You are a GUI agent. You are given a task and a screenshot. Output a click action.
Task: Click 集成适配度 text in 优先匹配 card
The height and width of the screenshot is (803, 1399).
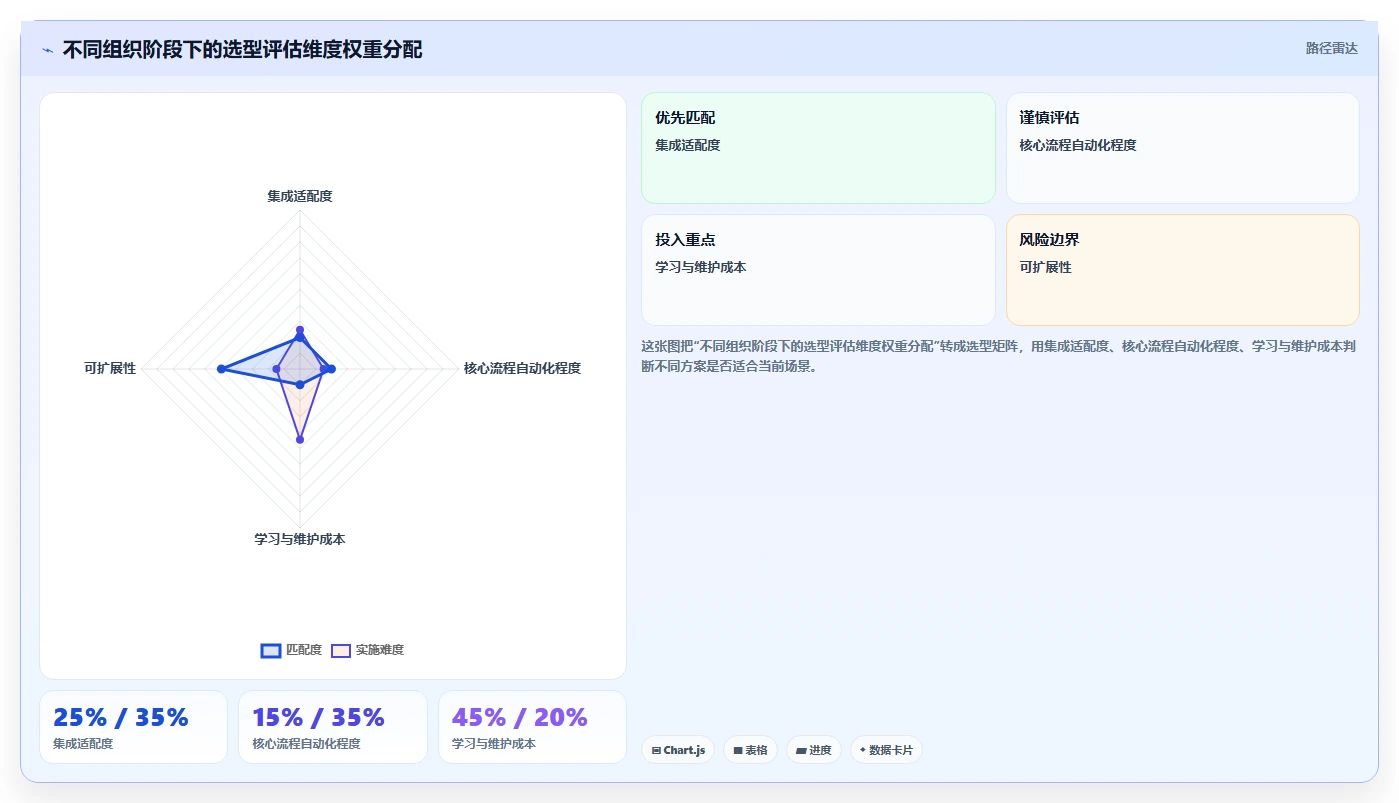coord(688,145)
